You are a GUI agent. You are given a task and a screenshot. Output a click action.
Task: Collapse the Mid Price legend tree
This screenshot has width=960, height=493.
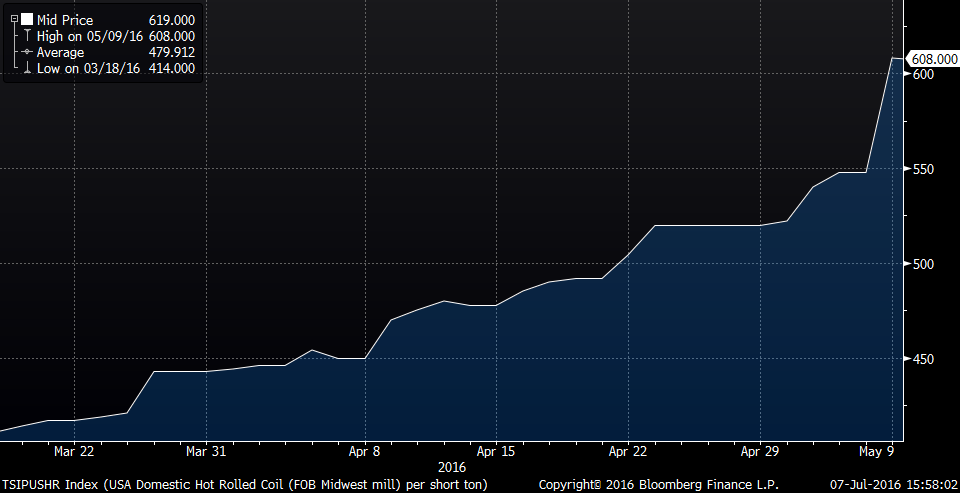click(13, 20)
